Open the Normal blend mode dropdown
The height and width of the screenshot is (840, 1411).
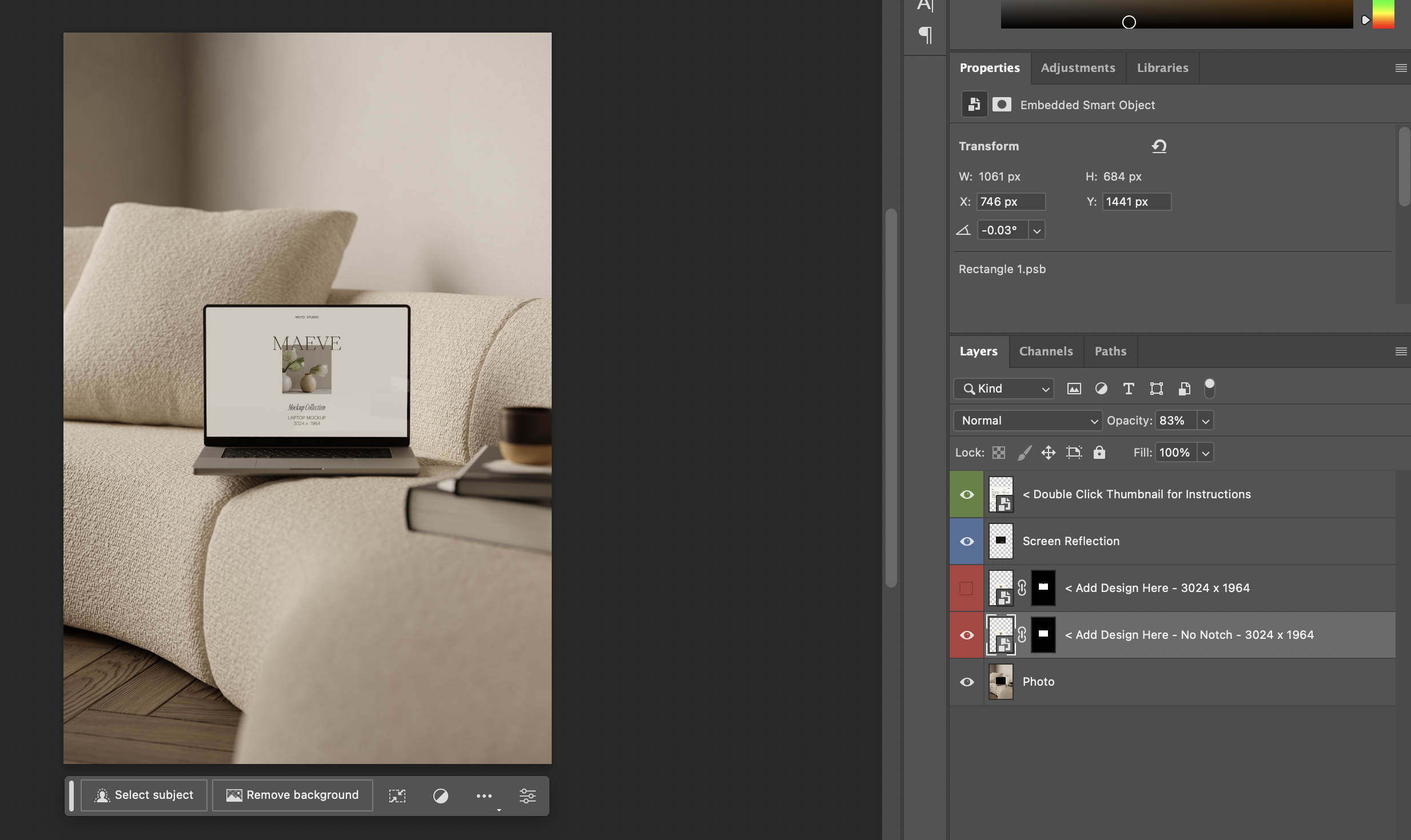point(1027,421)
